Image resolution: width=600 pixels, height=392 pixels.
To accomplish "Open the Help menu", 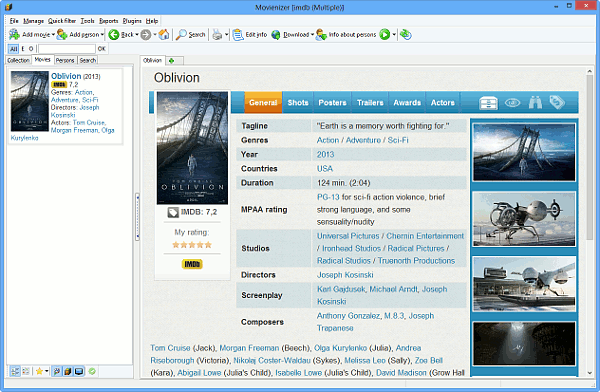I will [x=152, y=21].
